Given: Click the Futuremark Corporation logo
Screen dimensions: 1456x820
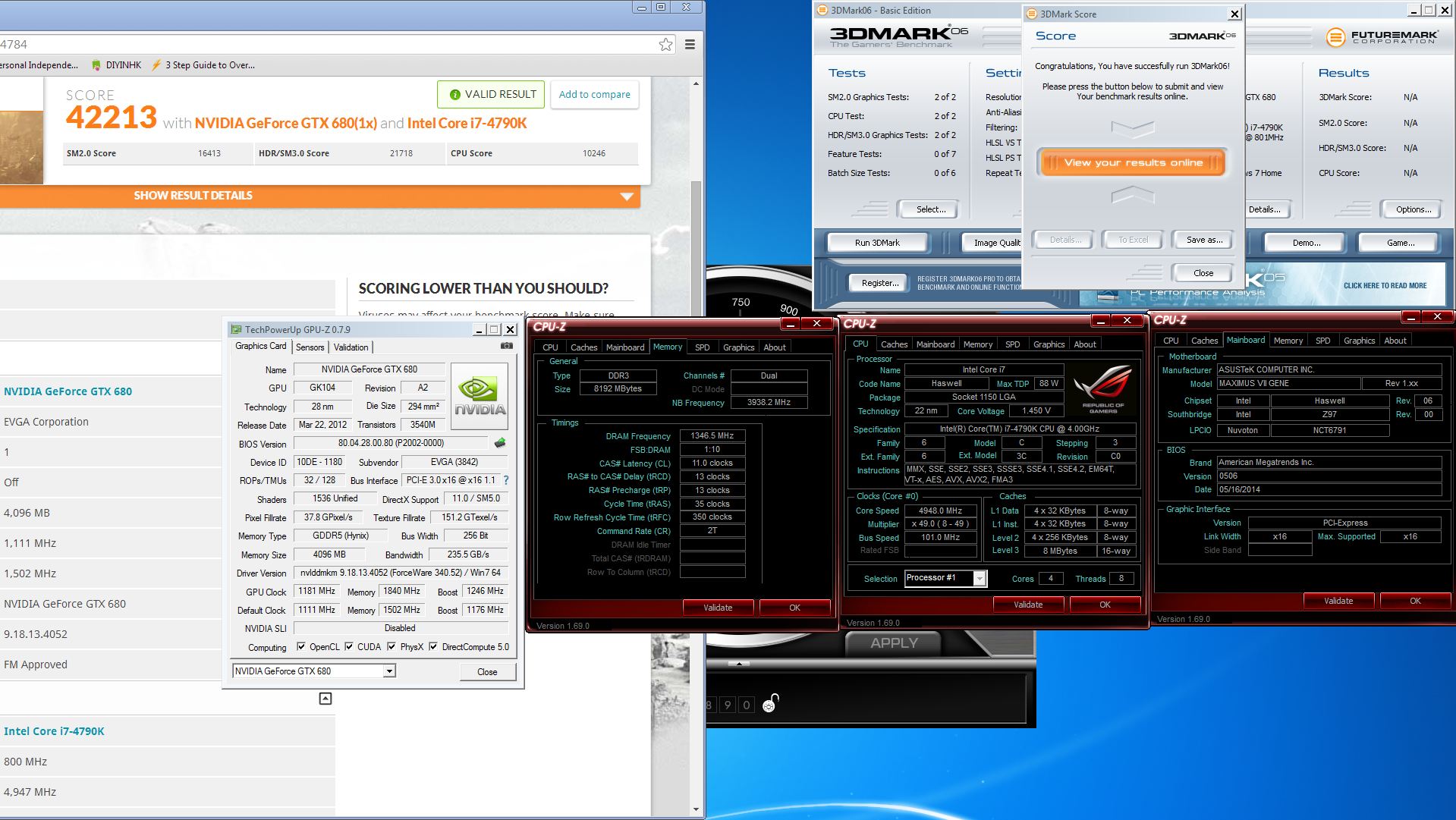Looking at the screenshot, I should coord(1382,36).
